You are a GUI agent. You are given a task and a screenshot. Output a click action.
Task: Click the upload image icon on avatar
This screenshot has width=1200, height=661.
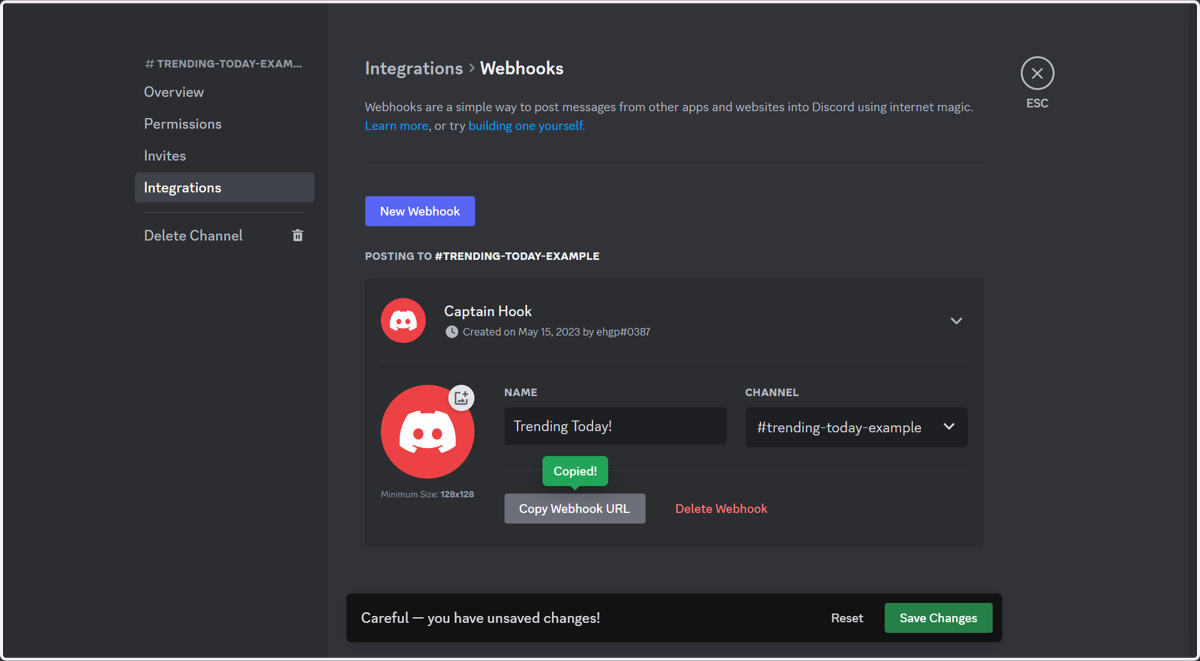[461, 398]
